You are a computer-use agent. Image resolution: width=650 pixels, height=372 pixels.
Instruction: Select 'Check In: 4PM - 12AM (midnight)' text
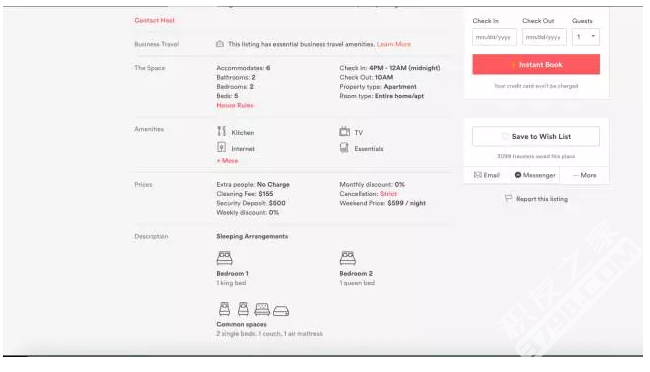pyautogui.click(x=390, y=68)
